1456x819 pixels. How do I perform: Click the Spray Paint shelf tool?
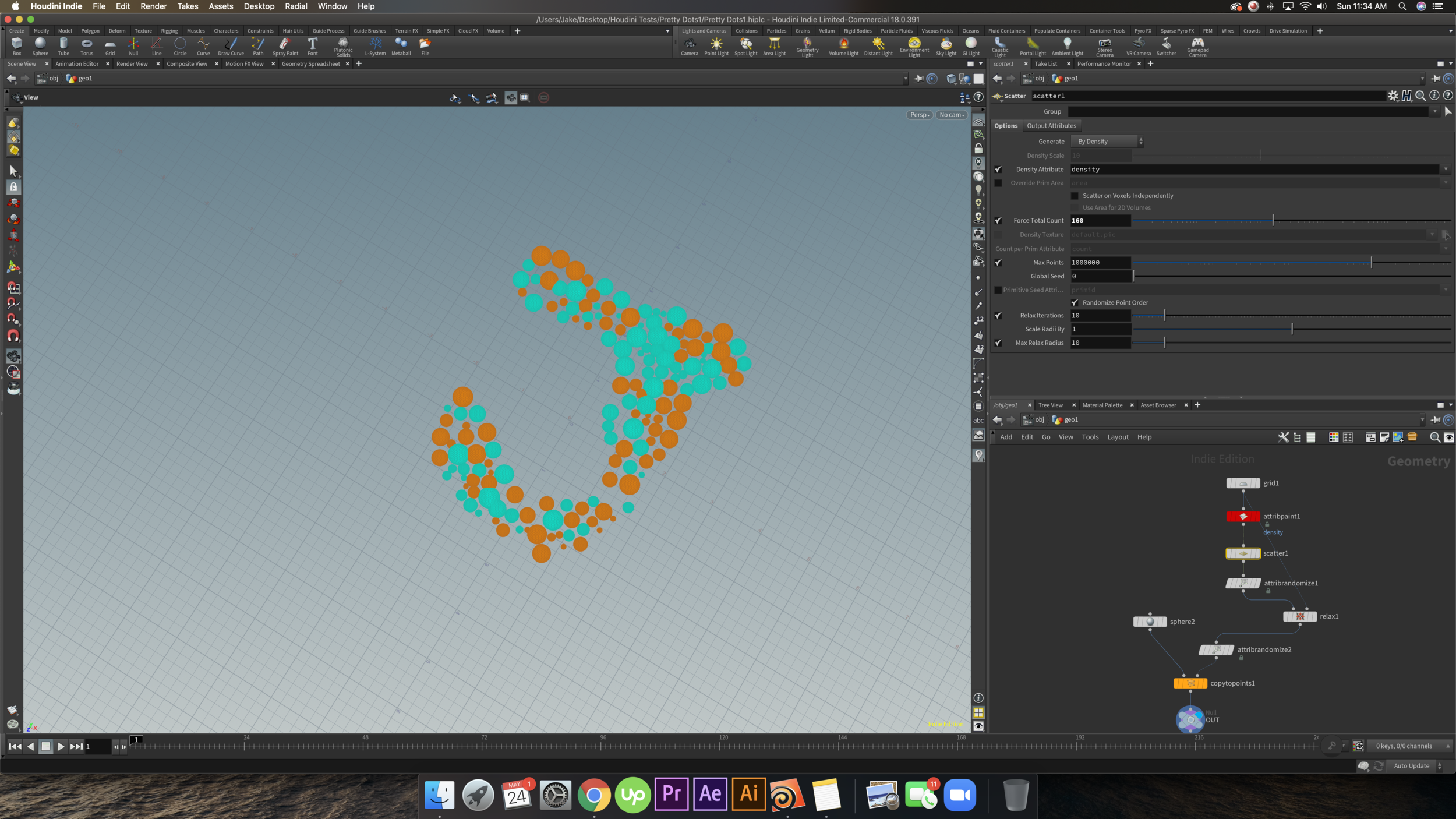285,46
